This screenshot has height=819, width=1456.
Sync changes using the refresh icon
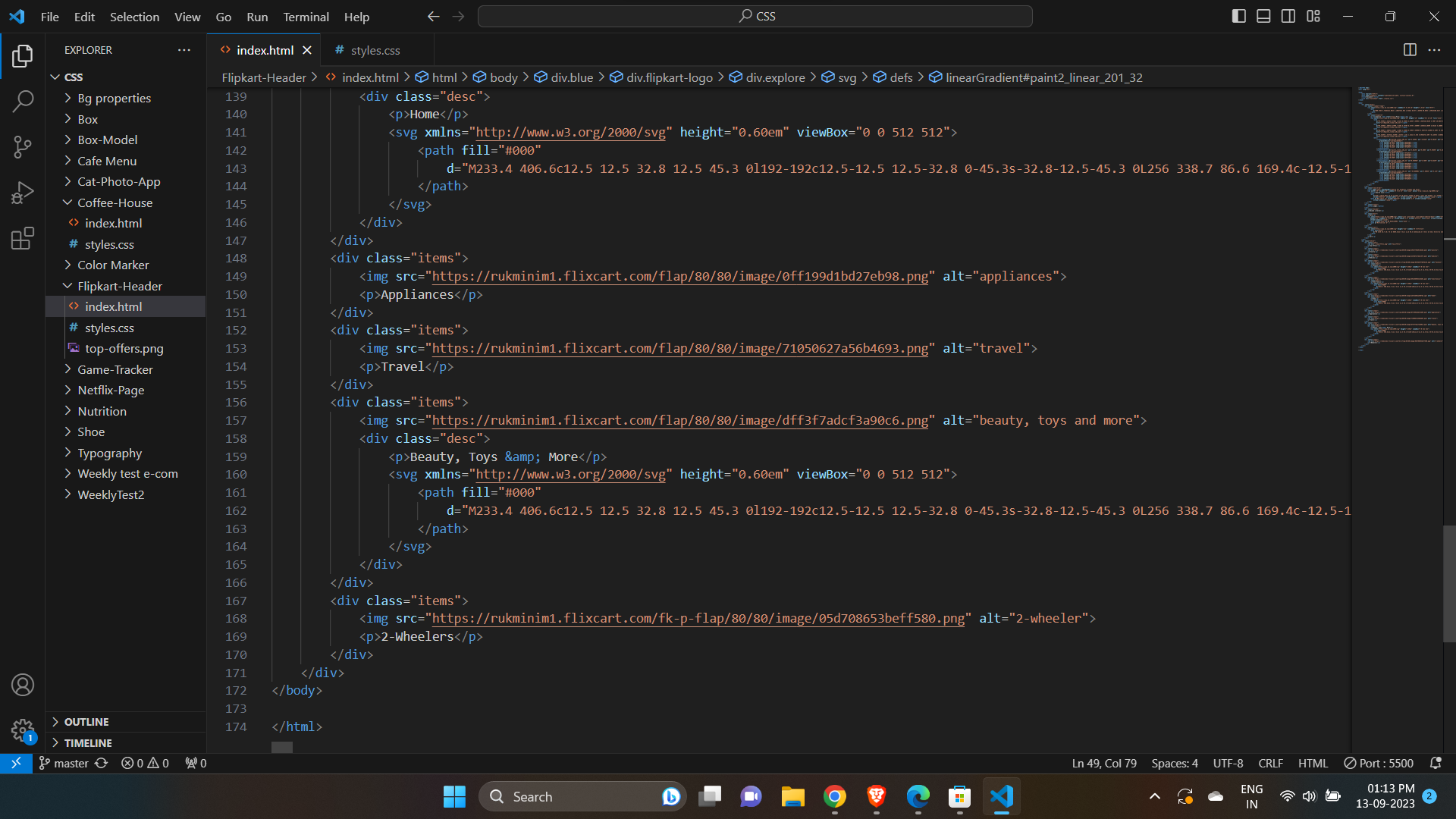101,763
